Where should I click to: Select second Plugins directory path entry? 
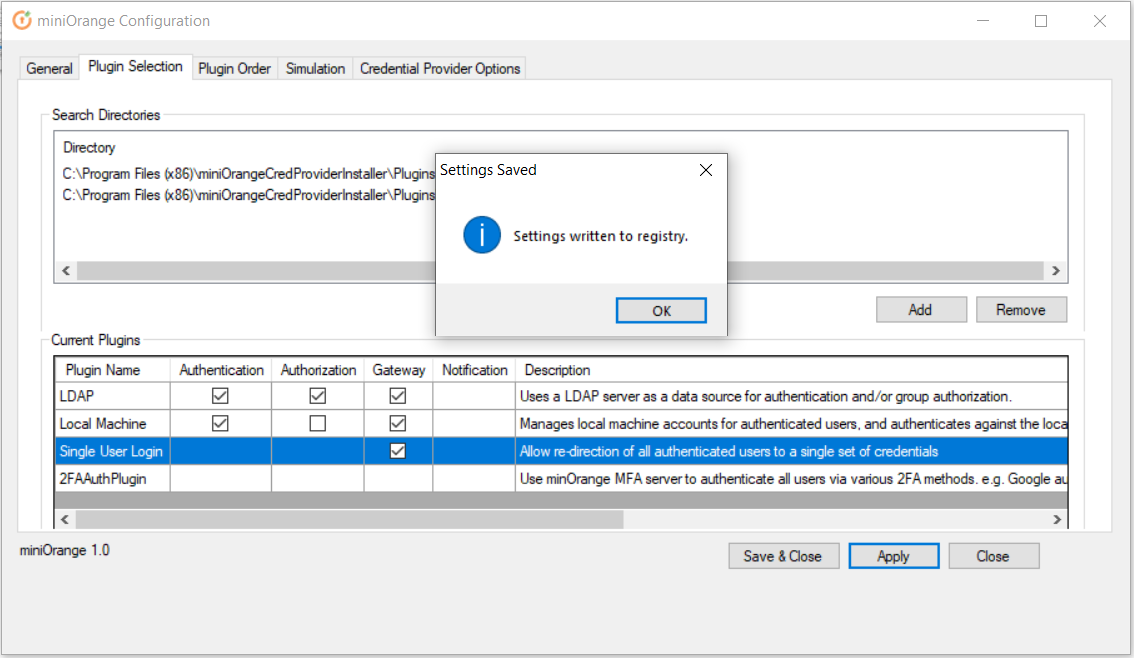point(249,195)
